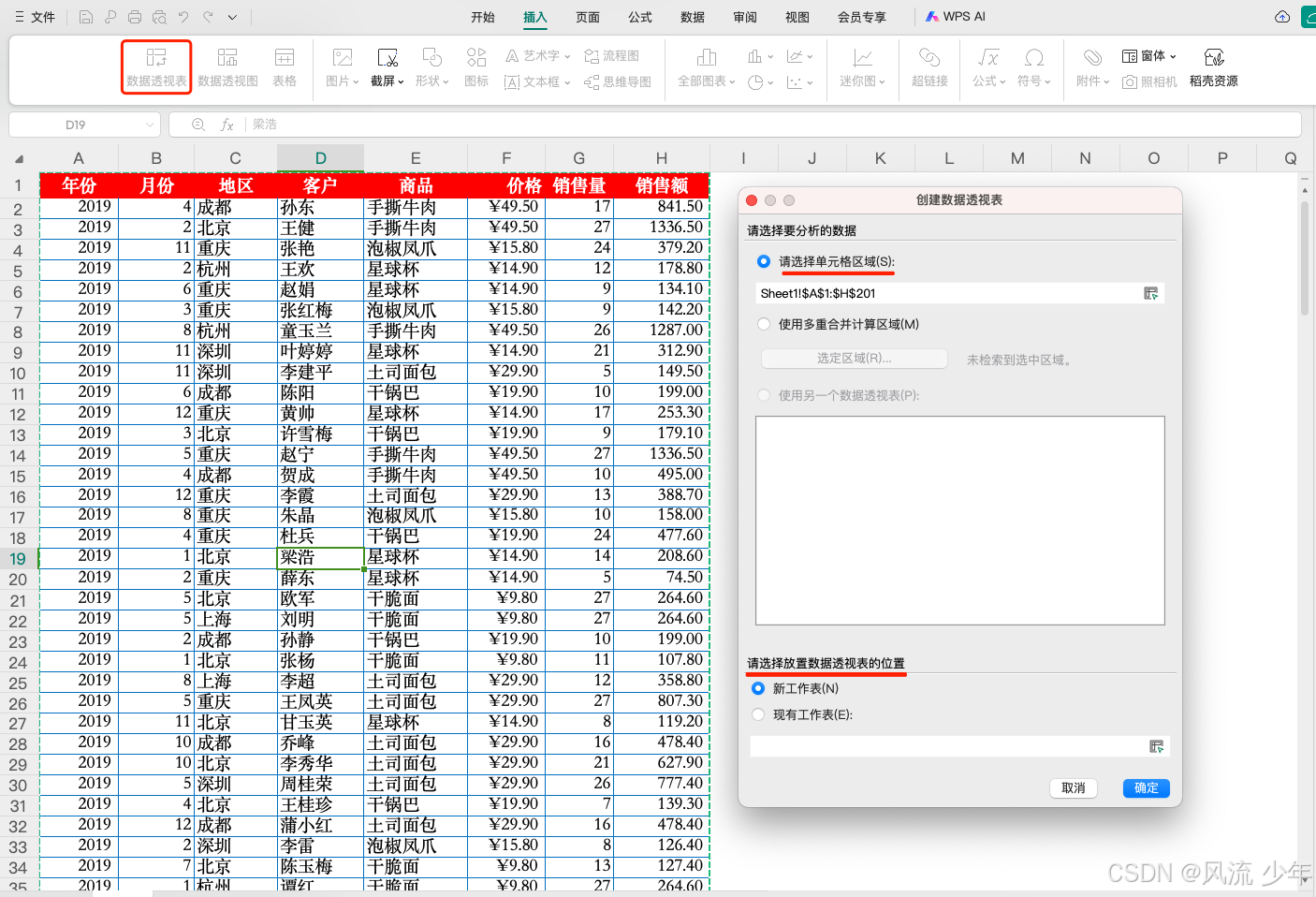The width and height of the screenshot is (1316, 897).
Task: Open the 稻壳资源 resources icon
Action: click(1214, 66)
